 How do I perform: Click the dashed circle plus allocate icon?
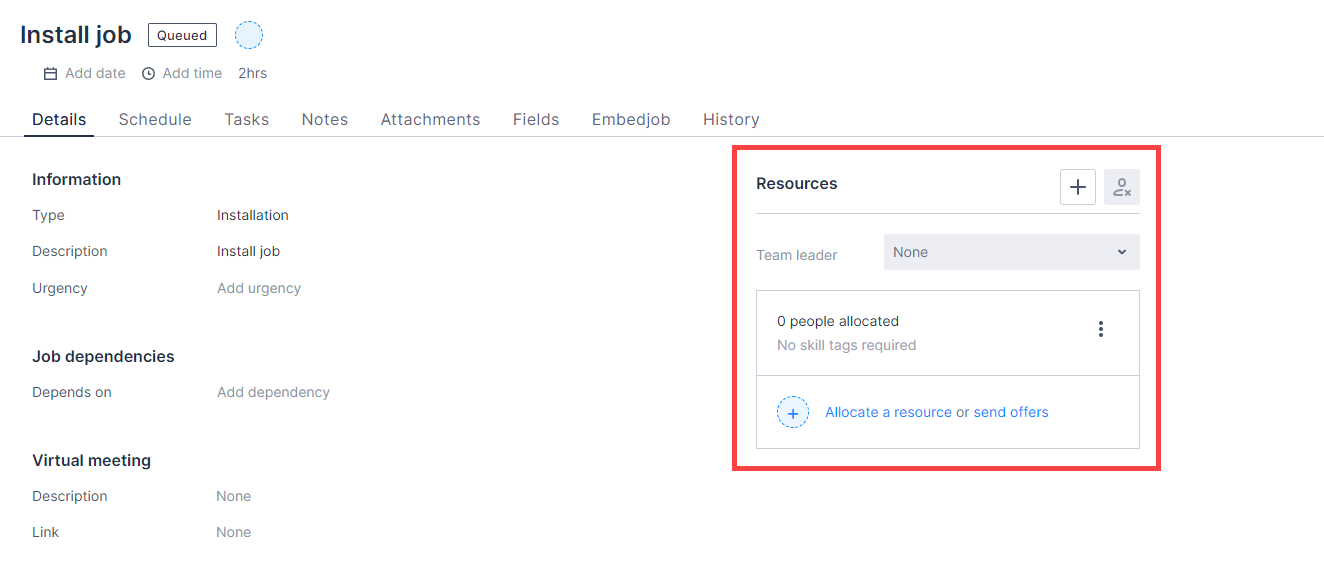coord(793,412)
